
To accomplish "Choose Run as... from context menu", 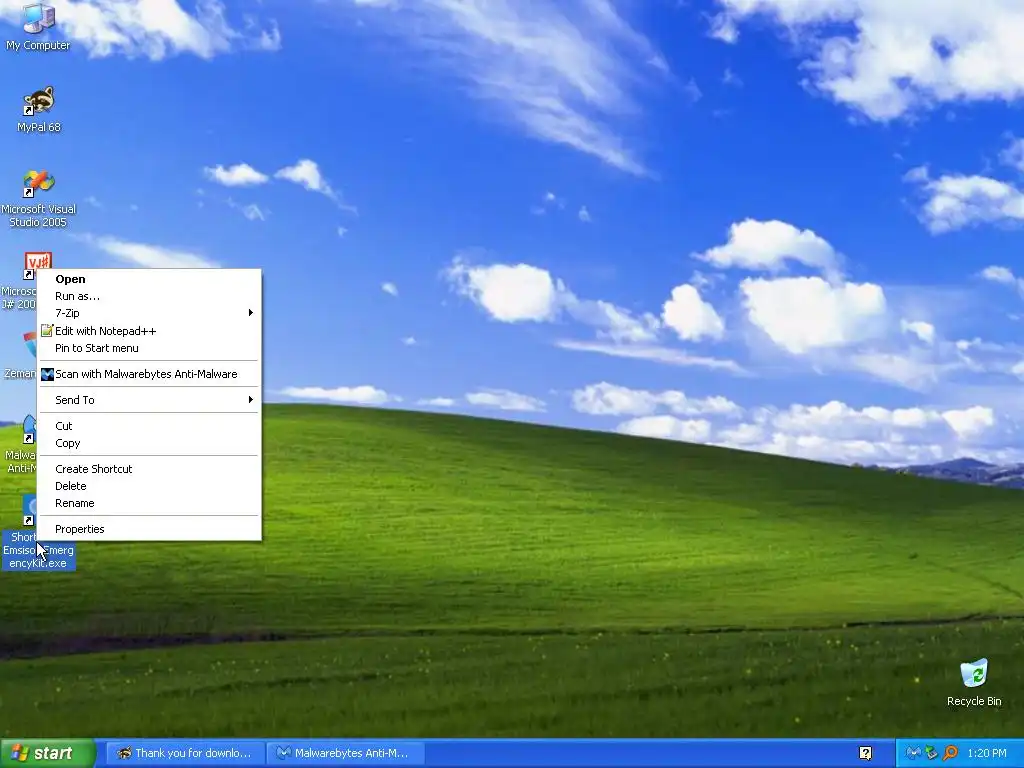I will tap(150, 296).
